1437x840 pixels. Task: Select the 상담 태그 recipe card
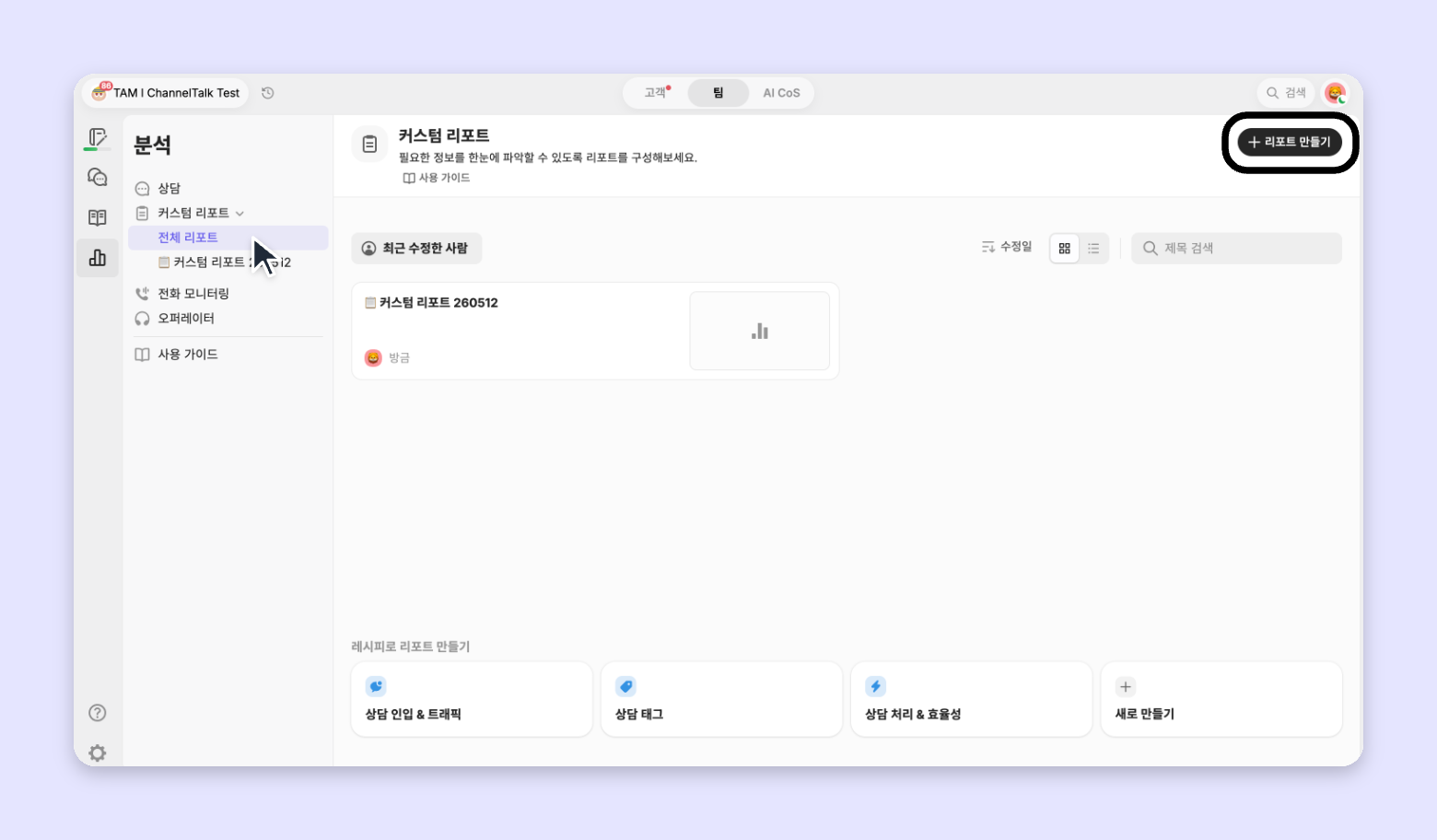[x=721, y=699]
